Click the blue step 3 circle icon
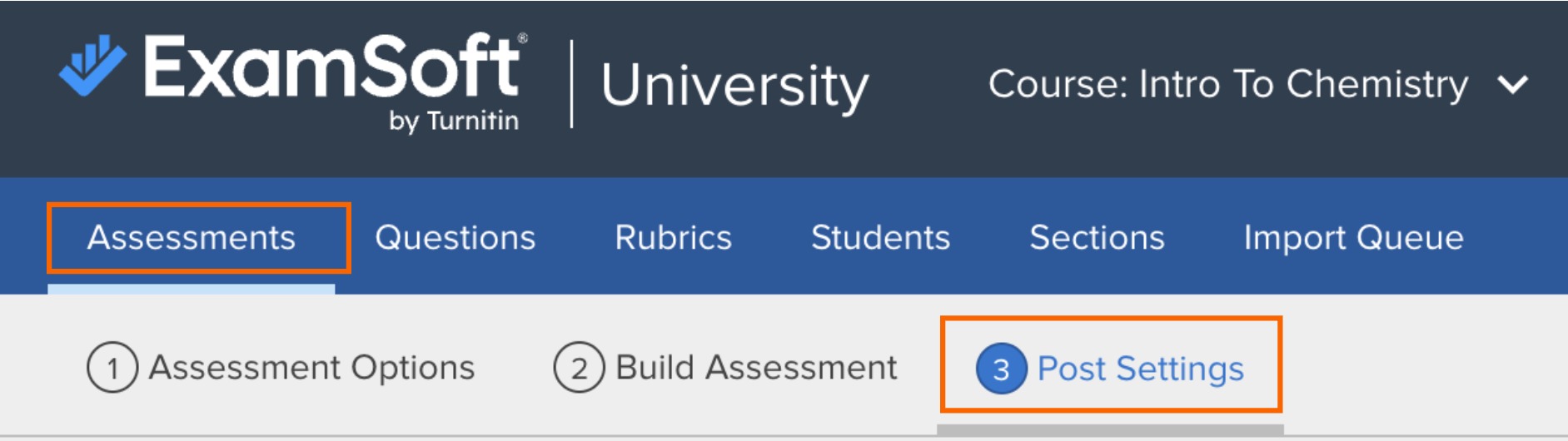Screen dimensions: 1568x441 click(1001, 369)
